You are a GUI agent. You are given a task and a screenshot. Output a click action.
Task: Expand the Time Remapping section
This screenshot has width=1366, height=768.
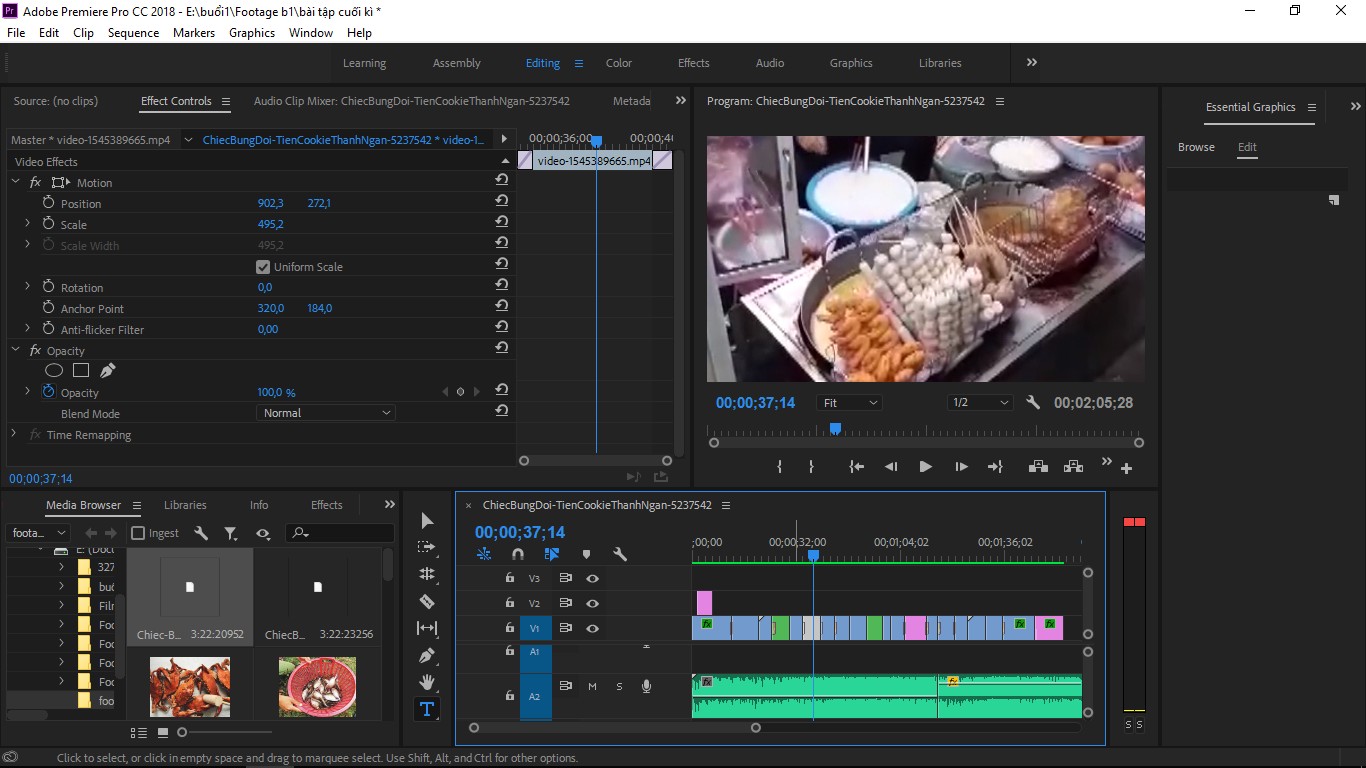[14, 434]
